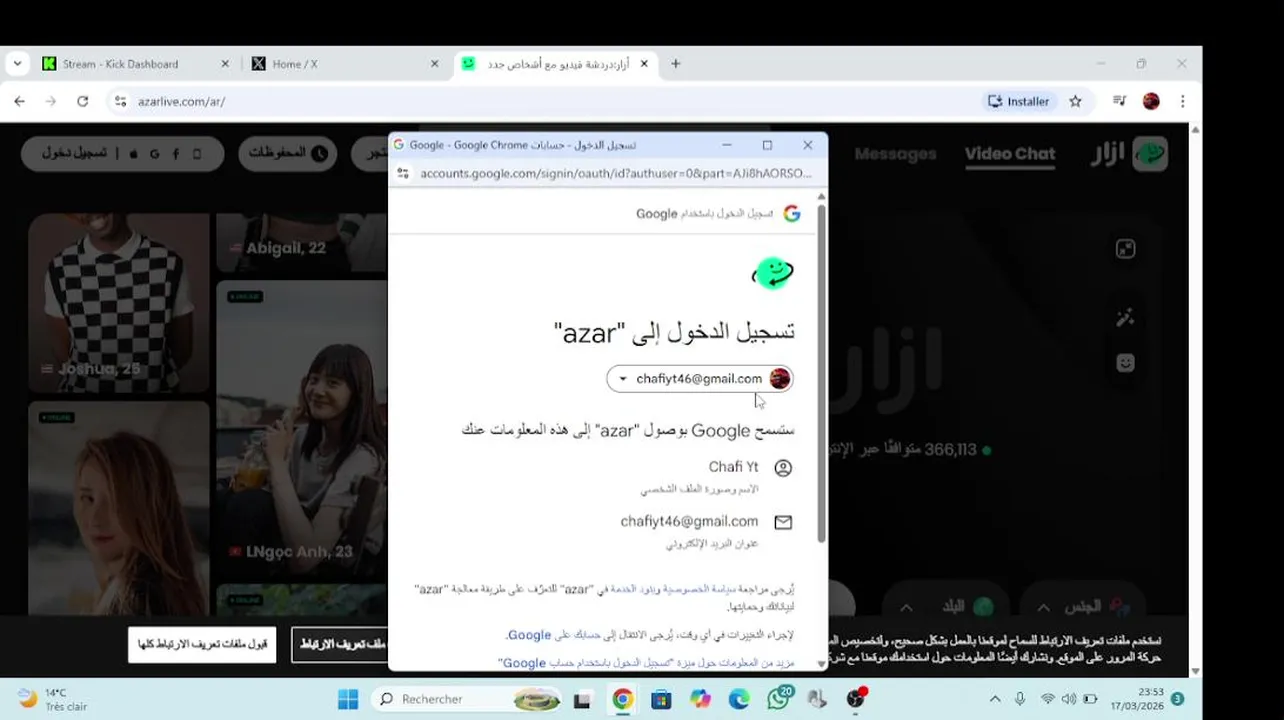This screenshot has height=720, width=1284.
Task: Open Joshua, 25 profile card
Action: [x=119, y=303]
